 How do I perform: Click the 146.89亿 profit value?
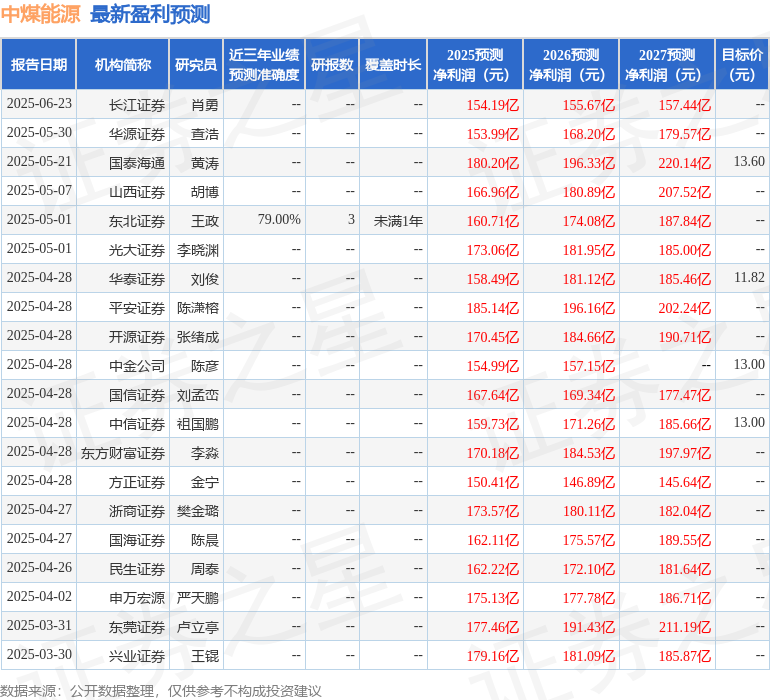[x=588, y=481]
